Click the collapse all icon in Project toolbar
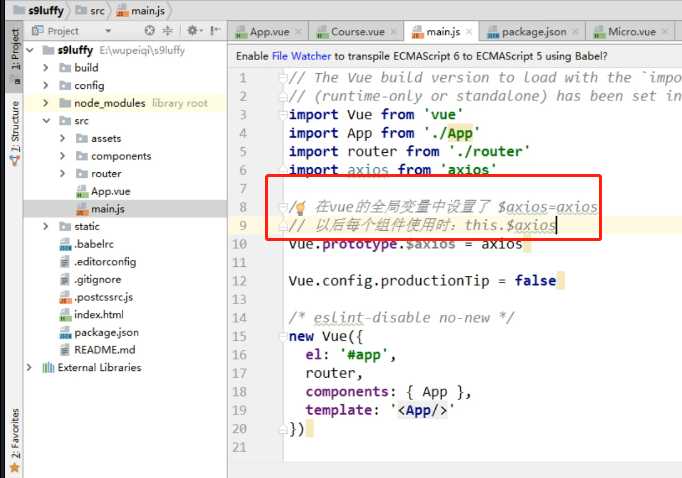Image resolution: width=682 pixels, height=478 pixels. point(167,30)
